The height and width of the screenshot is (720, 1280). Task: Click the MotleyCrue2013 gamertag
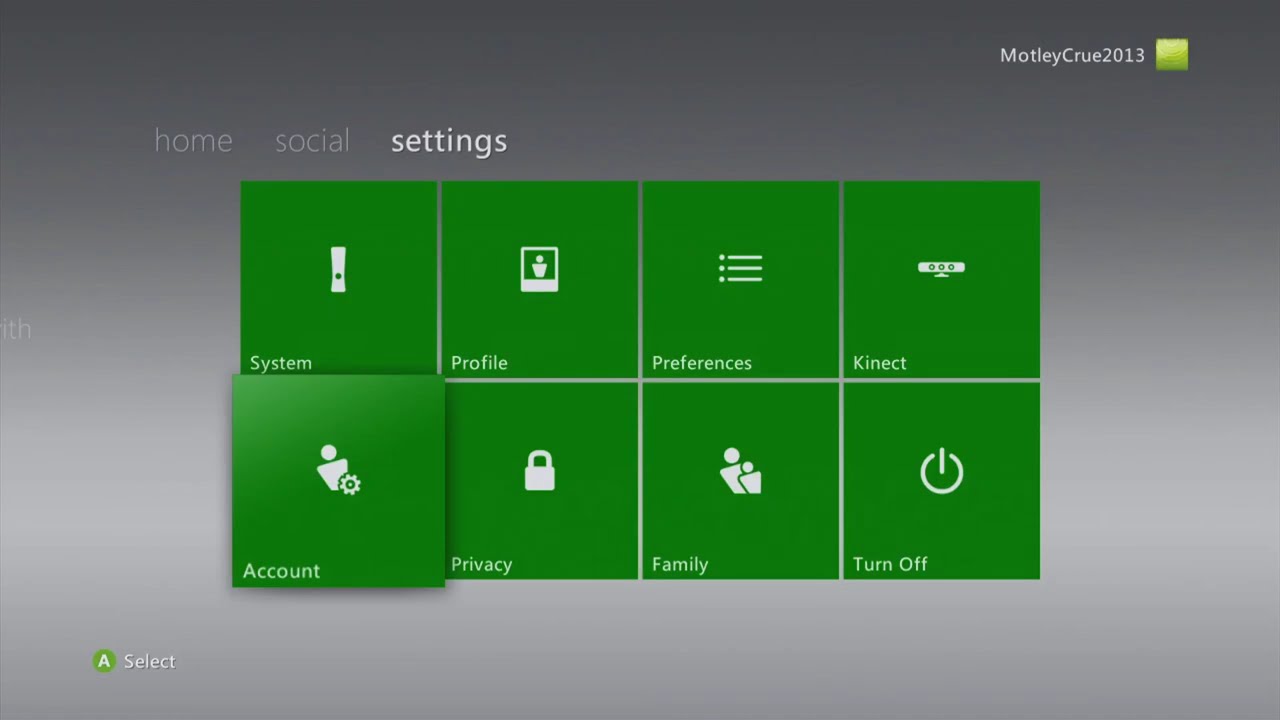click(1072, 56)
